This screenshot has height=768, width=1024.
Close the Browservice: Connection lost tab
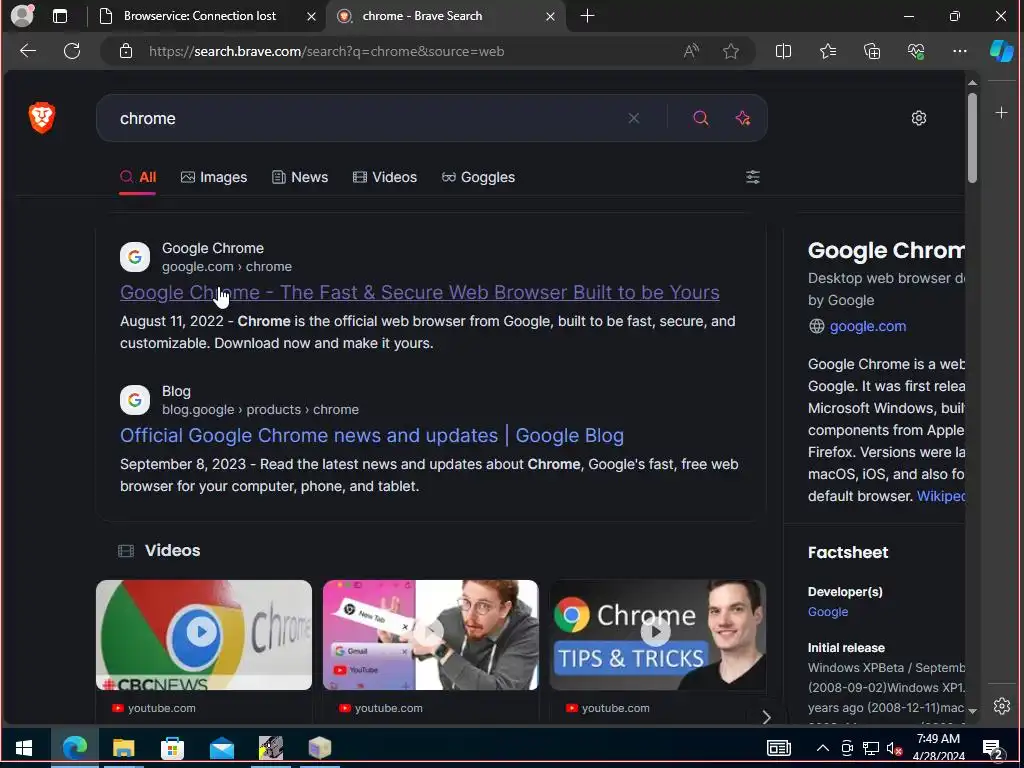(312, 16)
